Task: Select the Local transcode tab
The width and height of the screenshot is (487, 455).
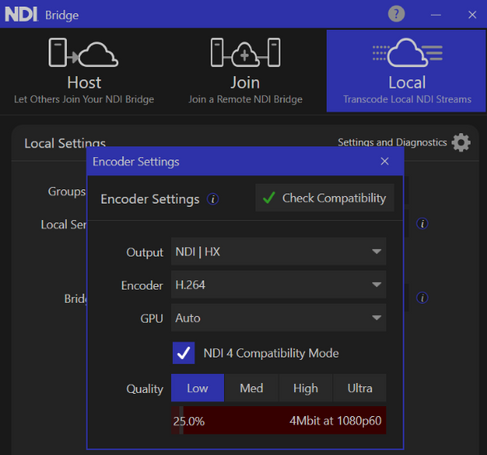Action: pyautogui.click(x=406, y=71)
